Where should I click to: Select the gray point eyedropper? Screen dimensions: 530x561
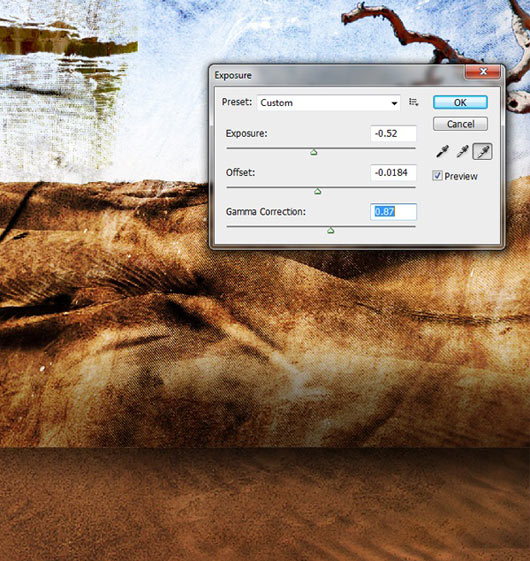pos(462,151)
